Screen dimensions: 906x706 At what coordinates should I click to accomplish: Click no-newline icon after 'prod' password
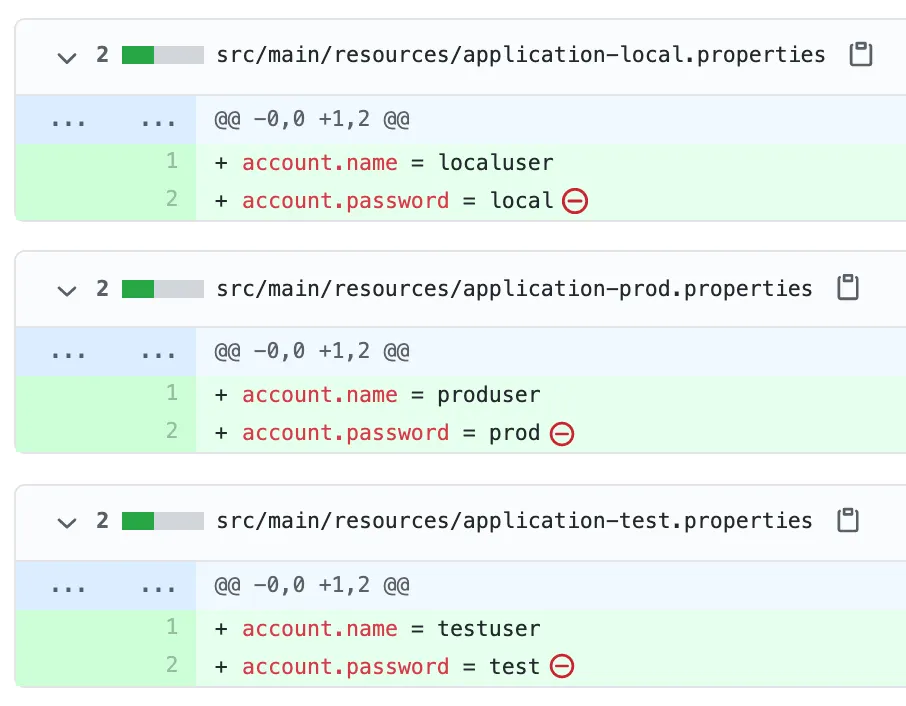[x=562, y=434]
